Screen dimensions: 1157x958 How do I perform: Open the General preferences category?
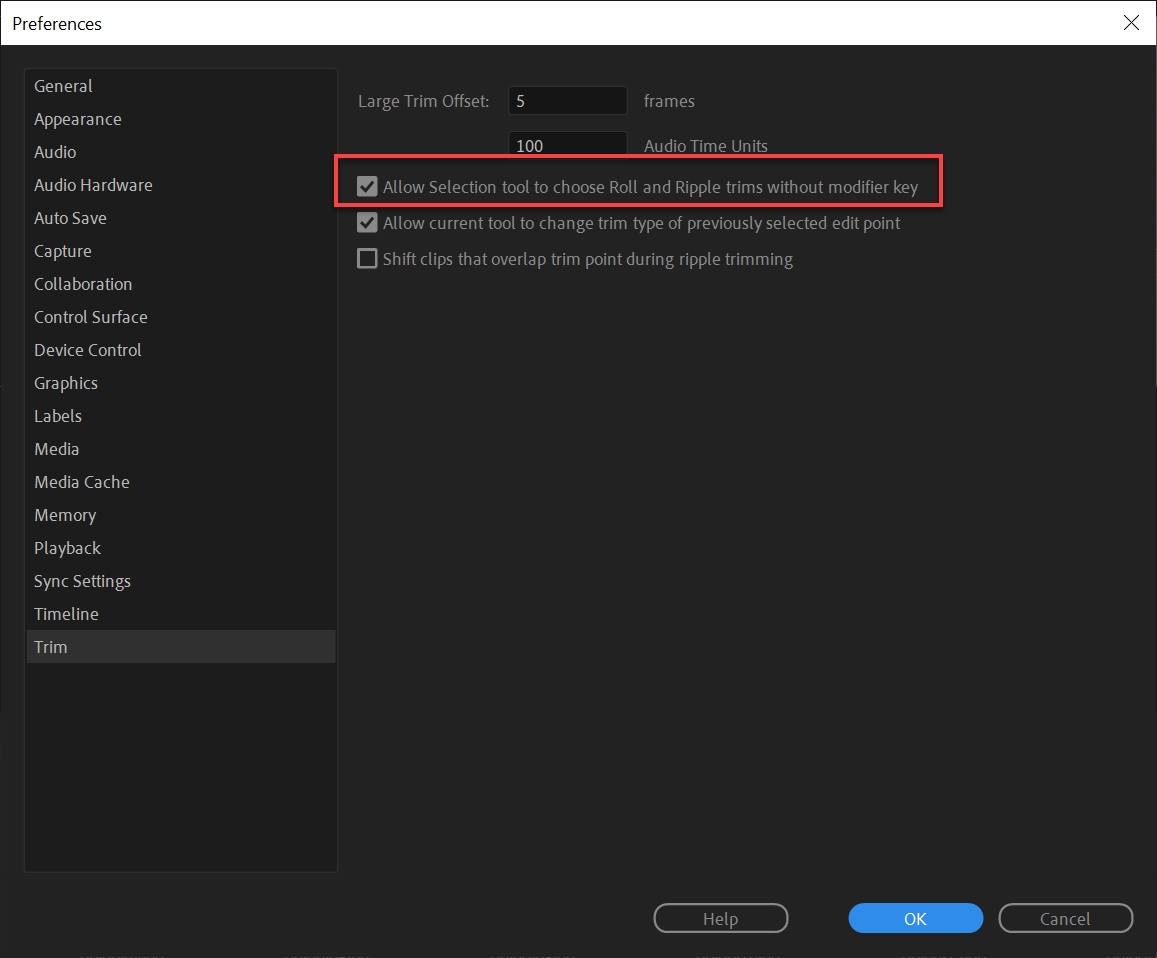tap(63, 86)
